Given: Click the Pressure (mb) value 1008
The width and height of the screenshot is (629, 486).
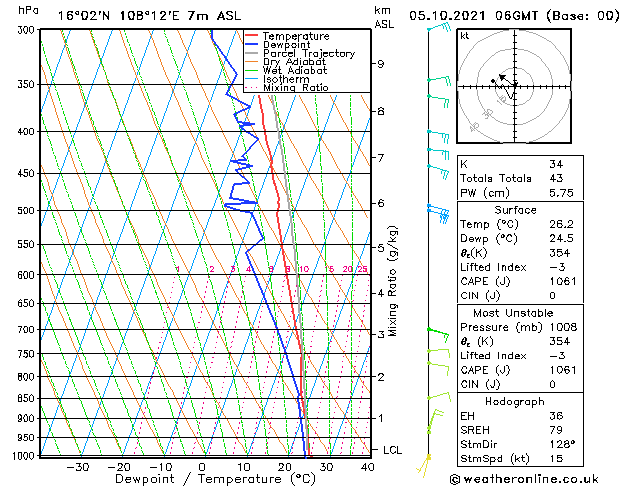Looking at the screenshot, I should [563, 327].
